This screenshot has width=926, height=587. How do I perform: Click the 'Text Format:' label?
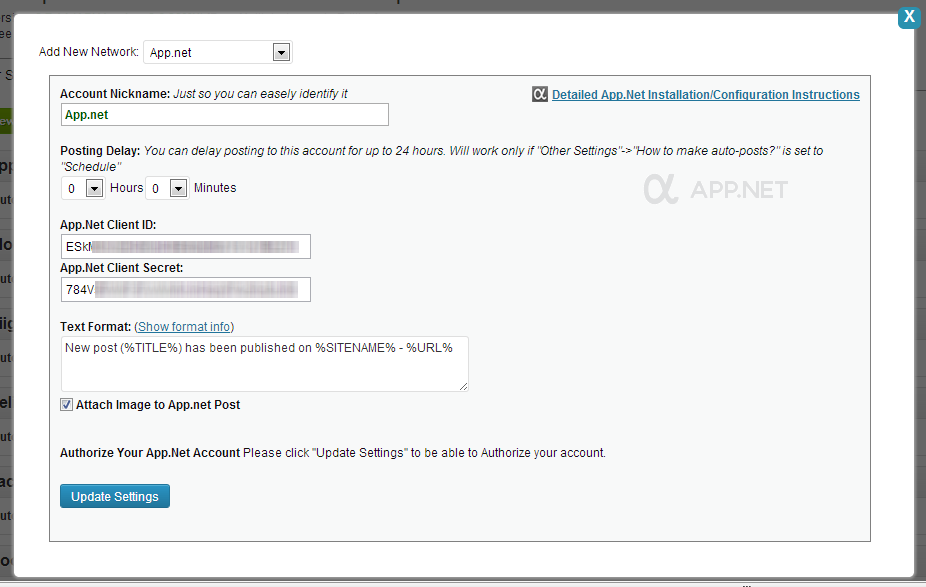pos(96,327)
